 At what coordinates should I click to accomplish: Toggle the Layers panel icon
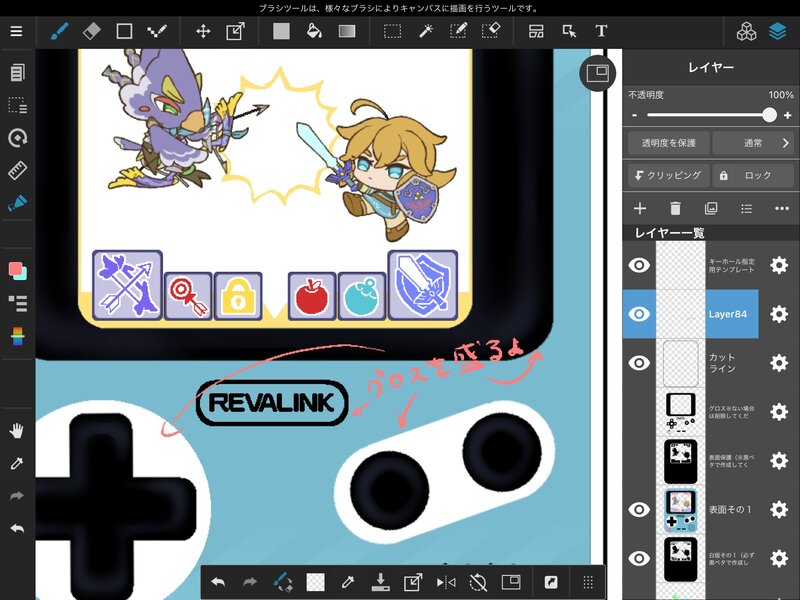click(x=778, y=31)
